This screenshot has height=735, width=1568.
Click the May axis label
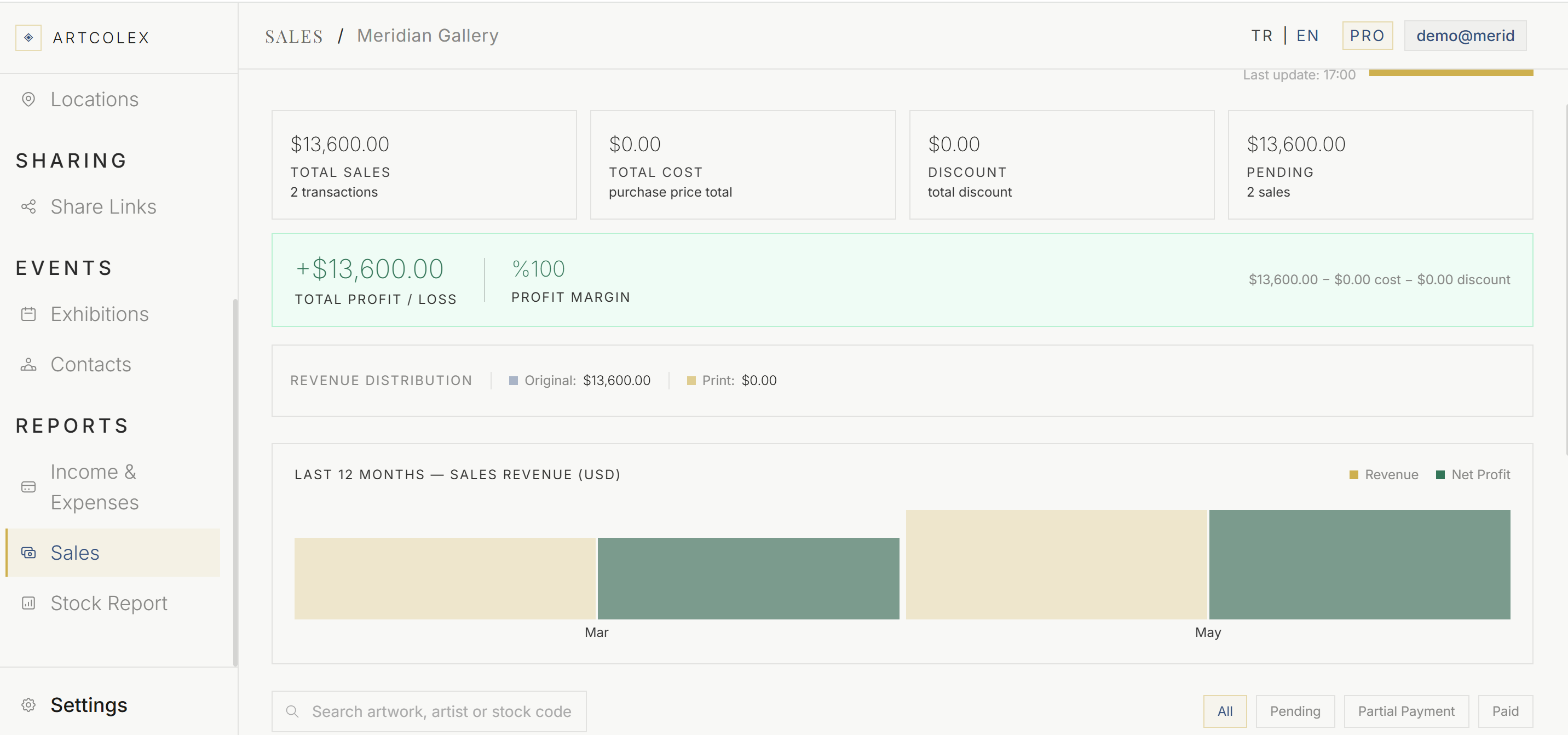coord(1208,633)
